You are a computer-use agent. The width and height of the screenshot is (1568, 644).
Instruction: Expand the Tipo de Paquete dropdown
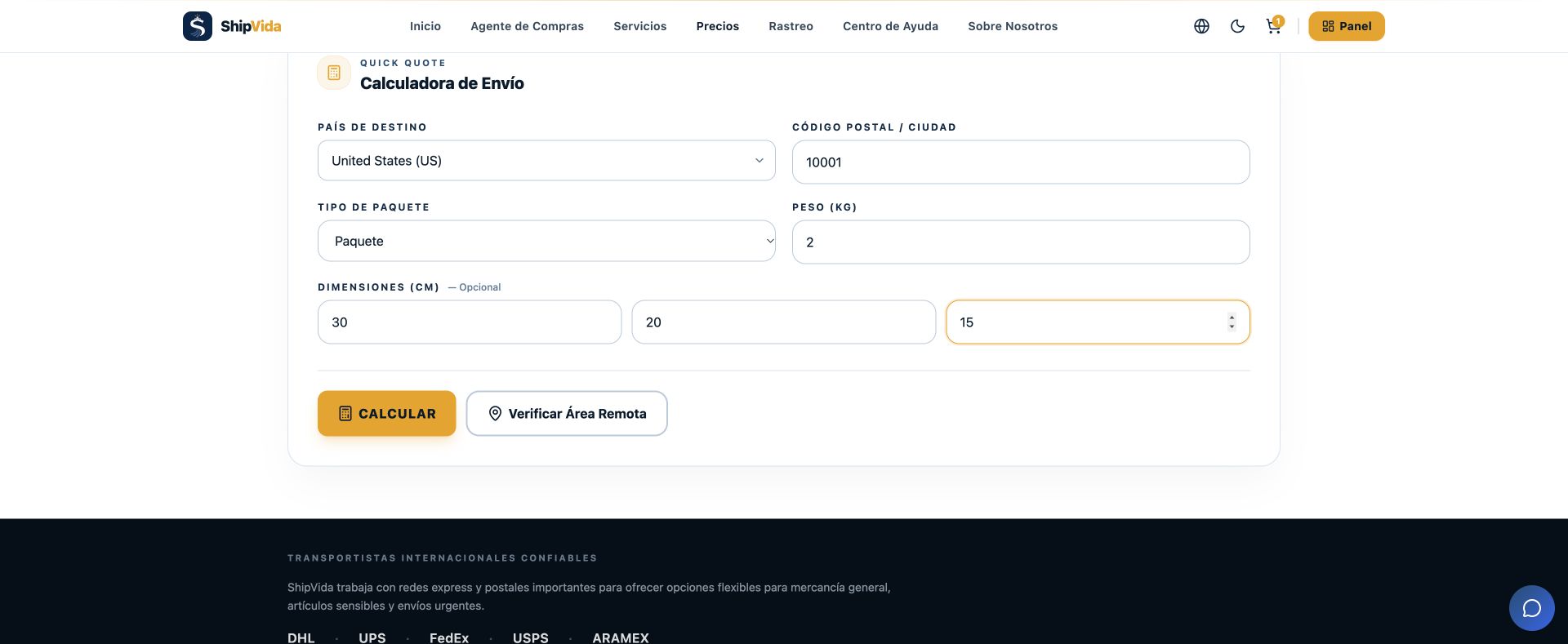546,241
